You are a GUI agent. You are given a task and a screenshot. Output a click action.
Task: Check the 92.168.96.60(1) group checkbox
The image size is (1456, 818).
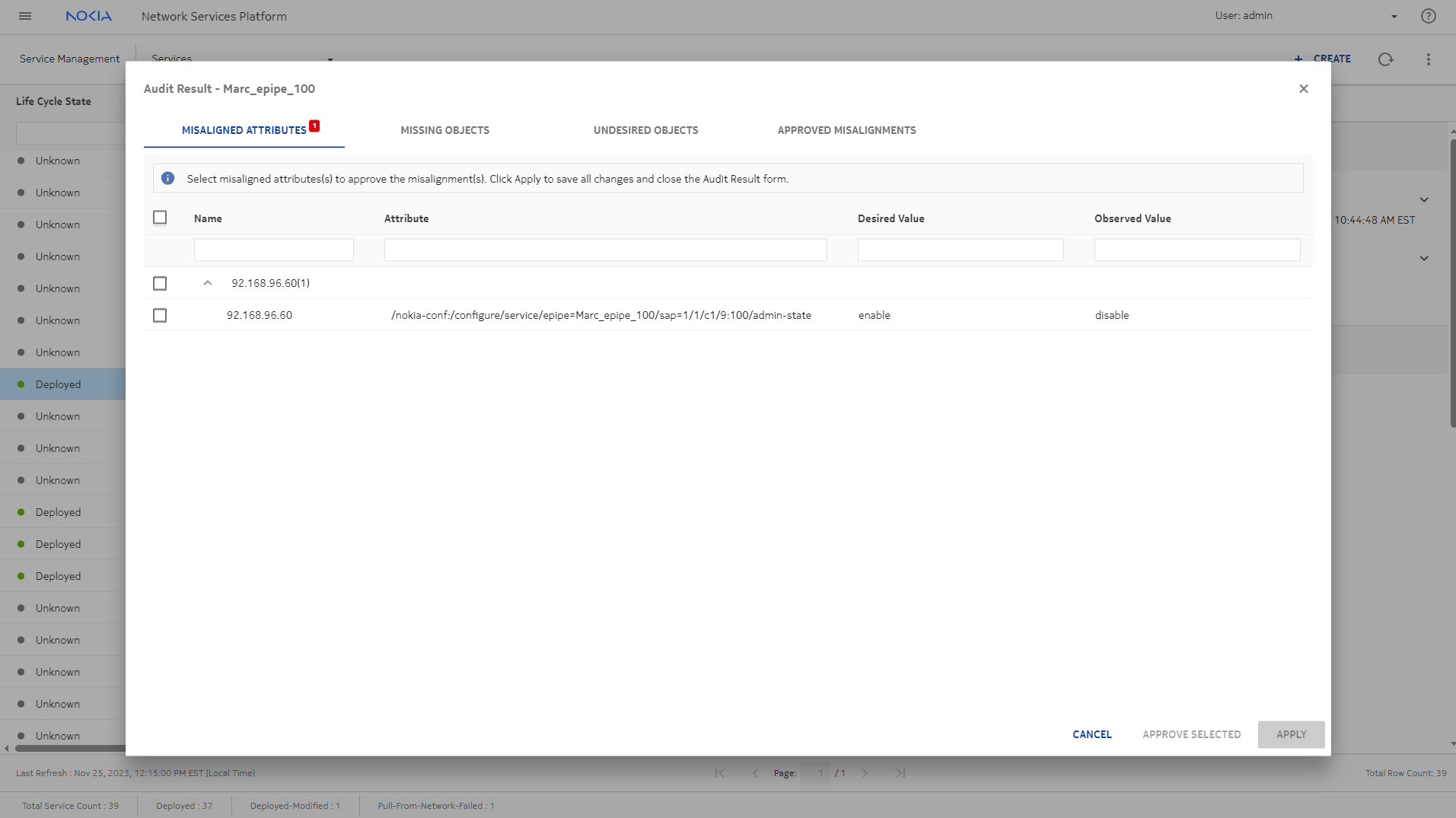coord(160,284)
